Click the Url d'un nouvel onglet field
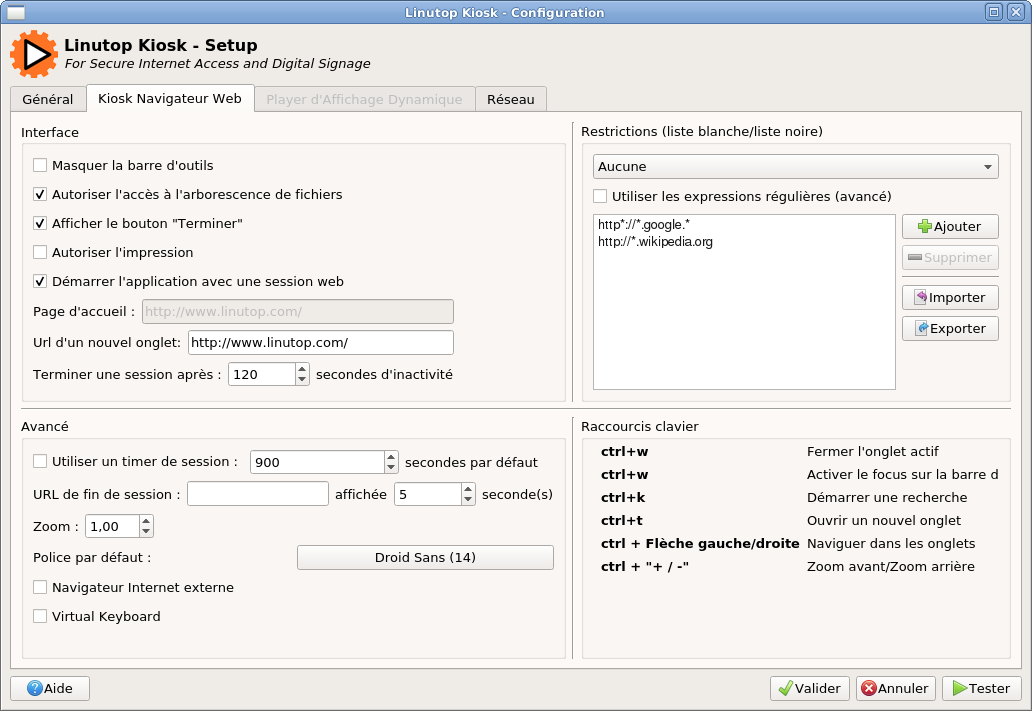 tap(321, 342)
